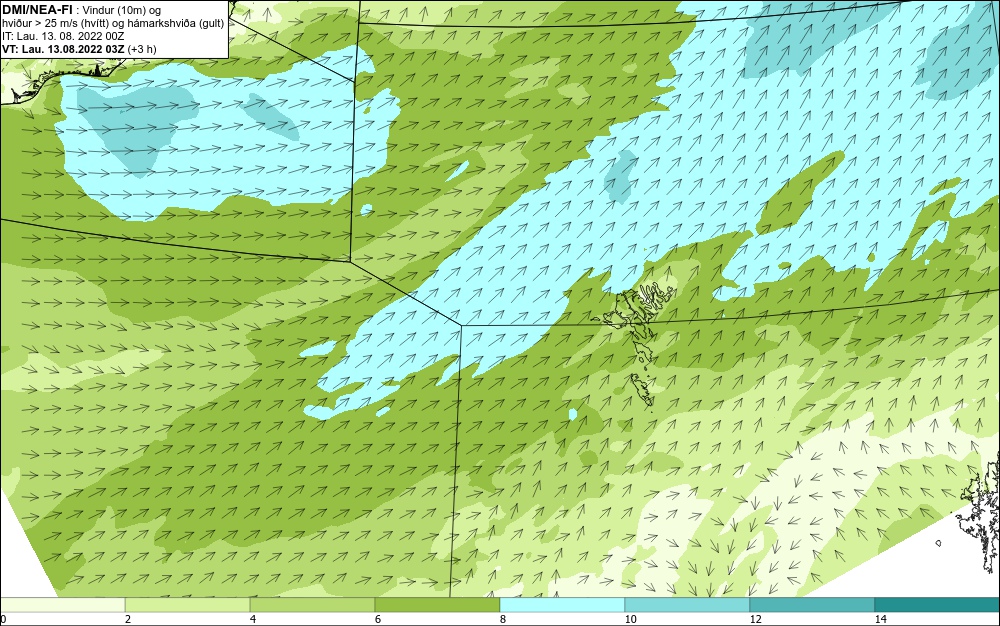The width and height of the screenshot is (1000, 626).
Task: Click the 10–12 m/s turquoise legend swatch
Action: [x=688, y=605]
